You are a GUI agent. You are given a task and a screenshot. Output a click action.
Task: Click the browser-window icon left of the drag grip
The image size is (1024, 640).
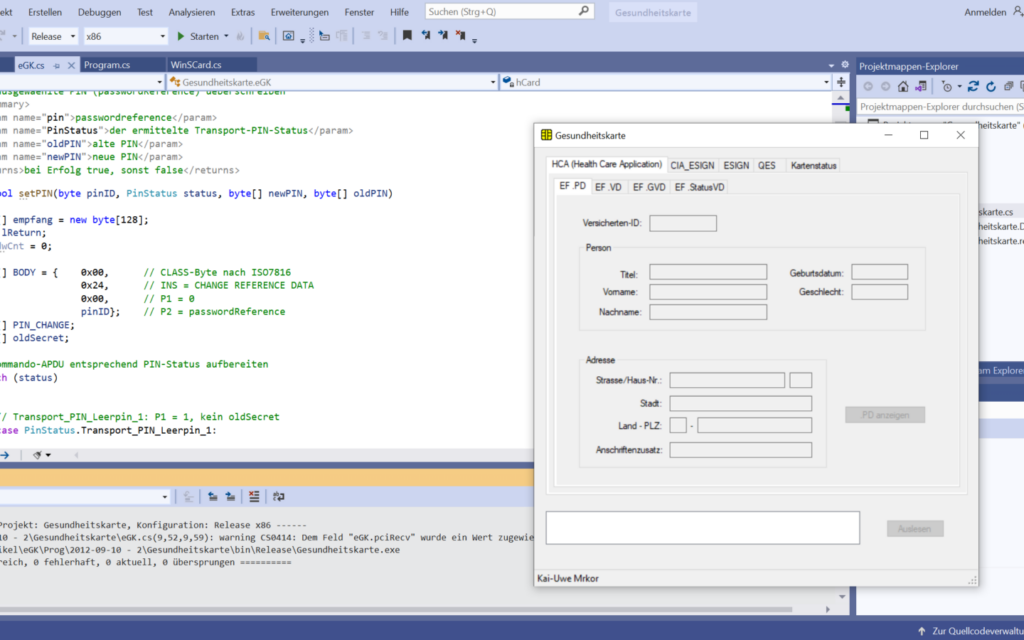tap(288, 36)
